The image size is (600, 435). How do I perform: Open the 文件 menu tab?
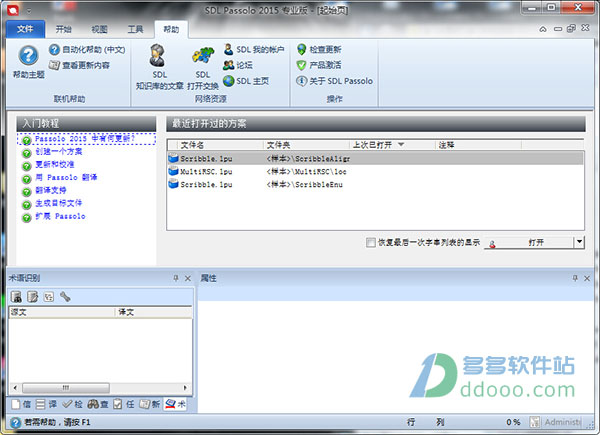click(25, 29)
